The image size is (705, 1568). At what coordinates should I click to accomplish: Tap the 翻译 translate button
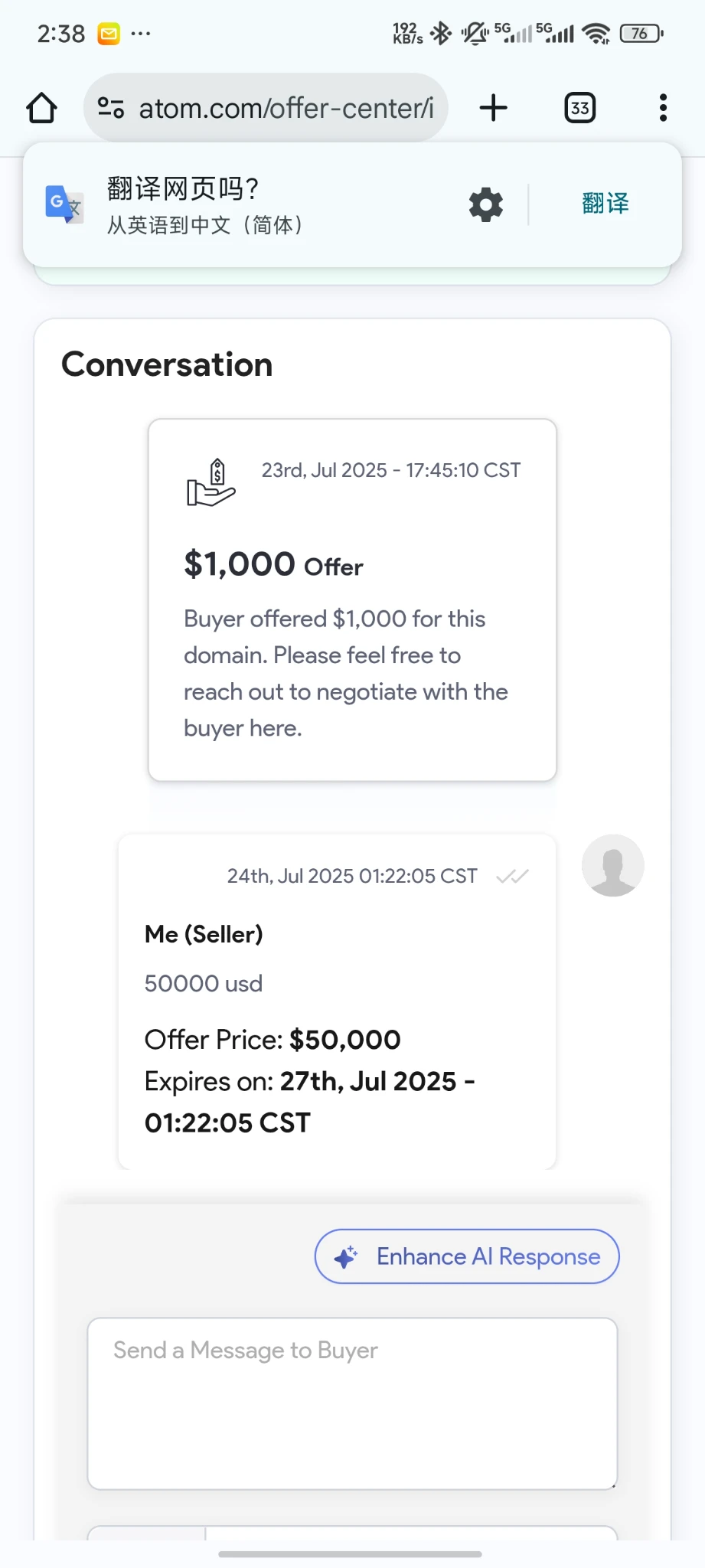click(605, 204)
